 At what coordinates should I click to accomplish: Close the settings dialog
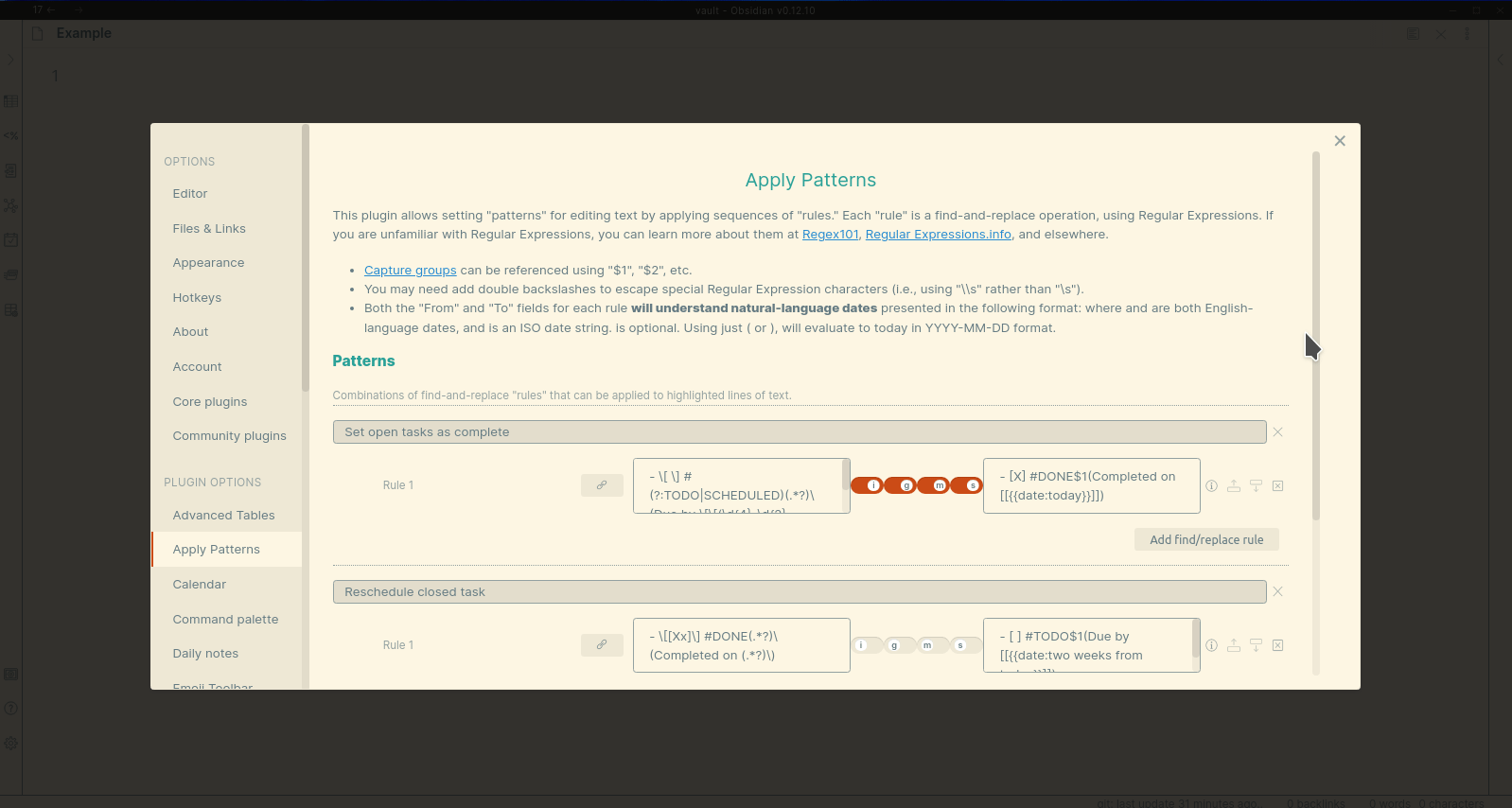(1340, 141)
